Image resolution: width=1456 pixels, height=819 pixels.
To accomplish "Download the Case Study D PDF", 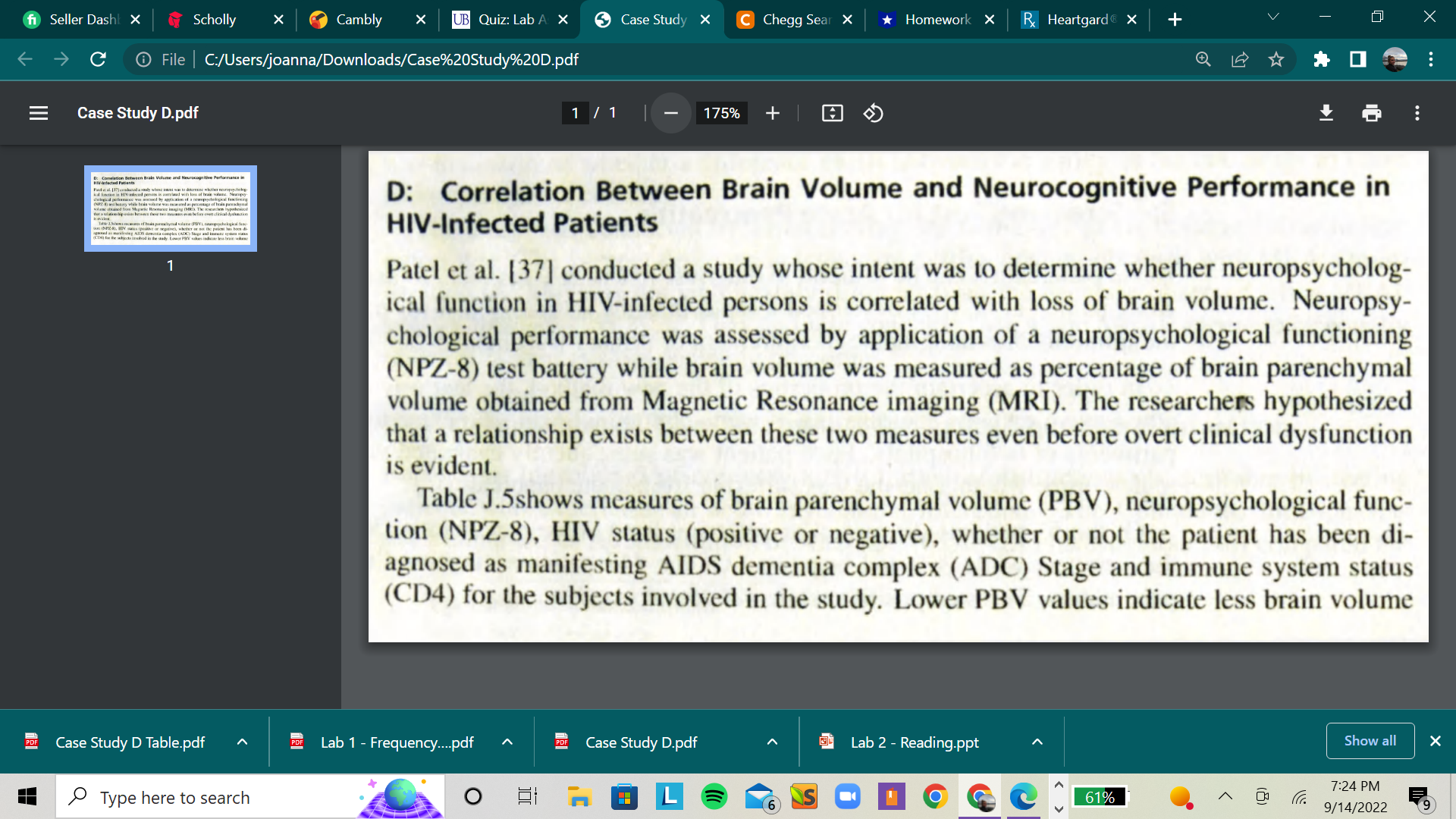I will (1326, 113).
